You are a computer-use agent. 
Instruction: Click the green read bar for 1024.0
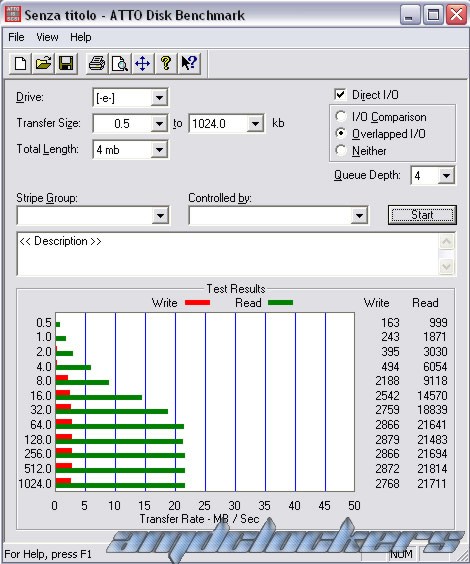coord(120,486)
